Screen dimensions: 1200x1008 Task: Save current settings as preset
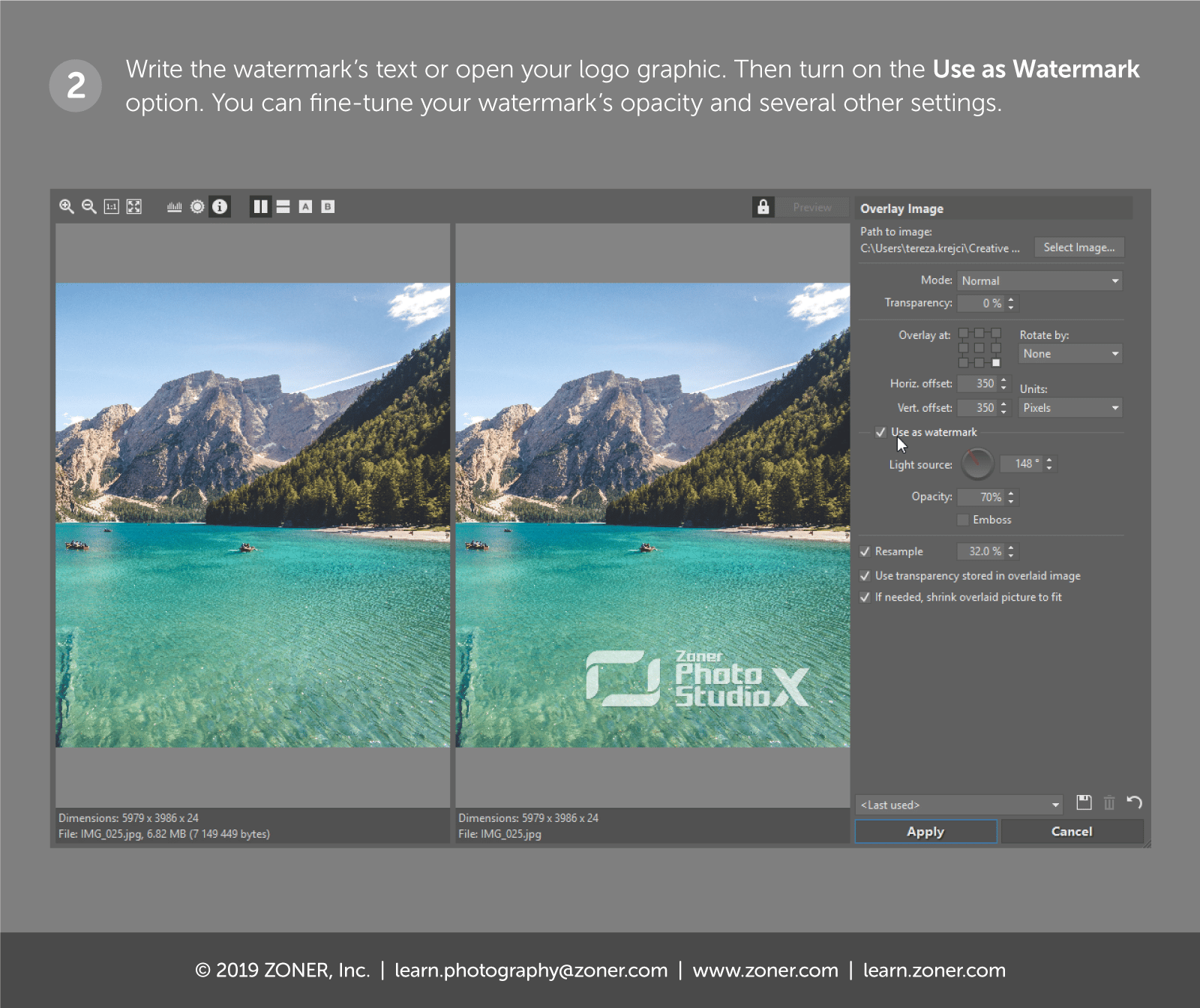pyautogui.click(x=1084, y=802)
